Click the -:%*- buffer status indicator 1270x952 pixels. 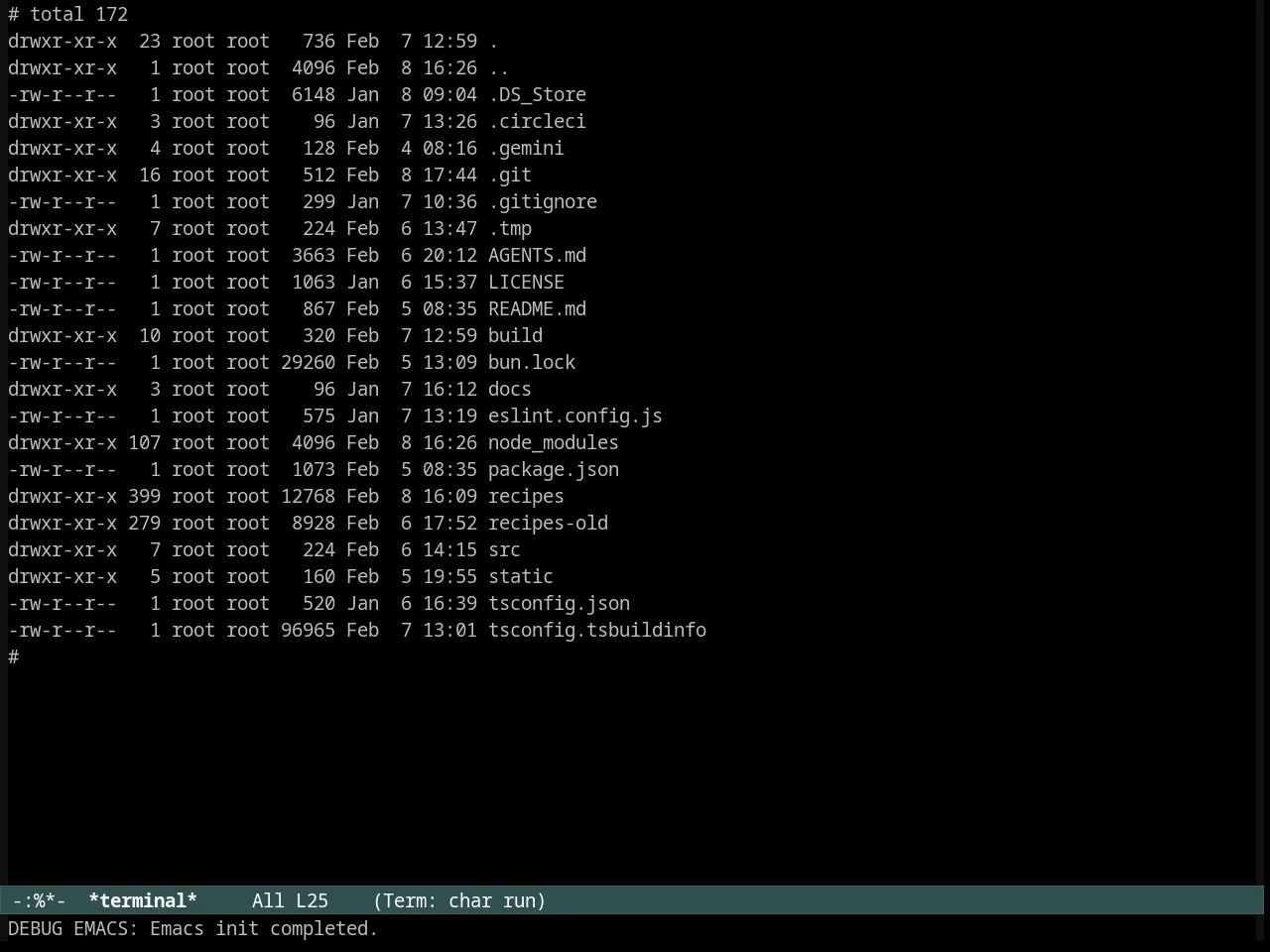[40, 900]
